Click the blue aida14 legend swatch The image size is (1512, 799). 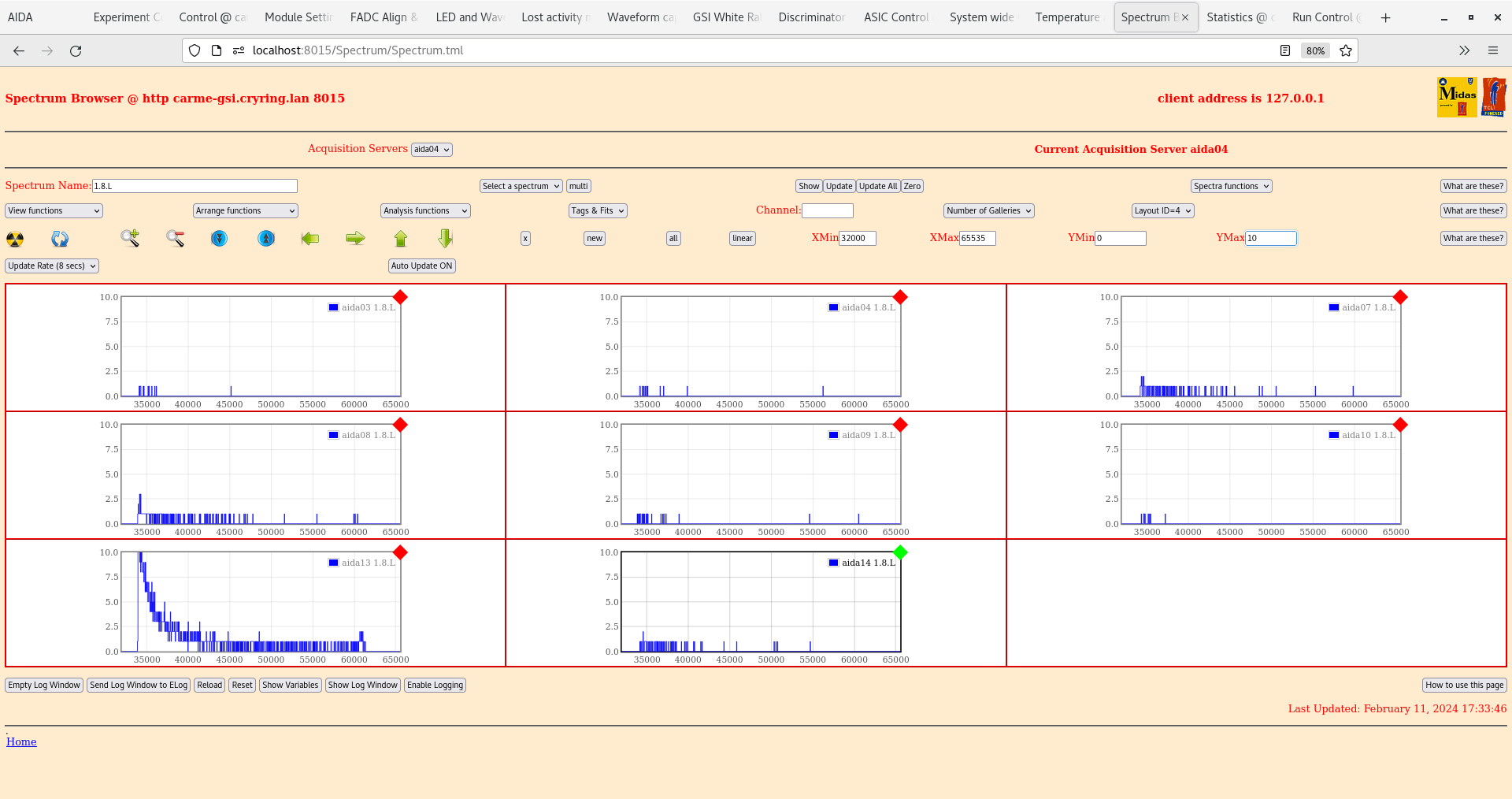(833, 563)
